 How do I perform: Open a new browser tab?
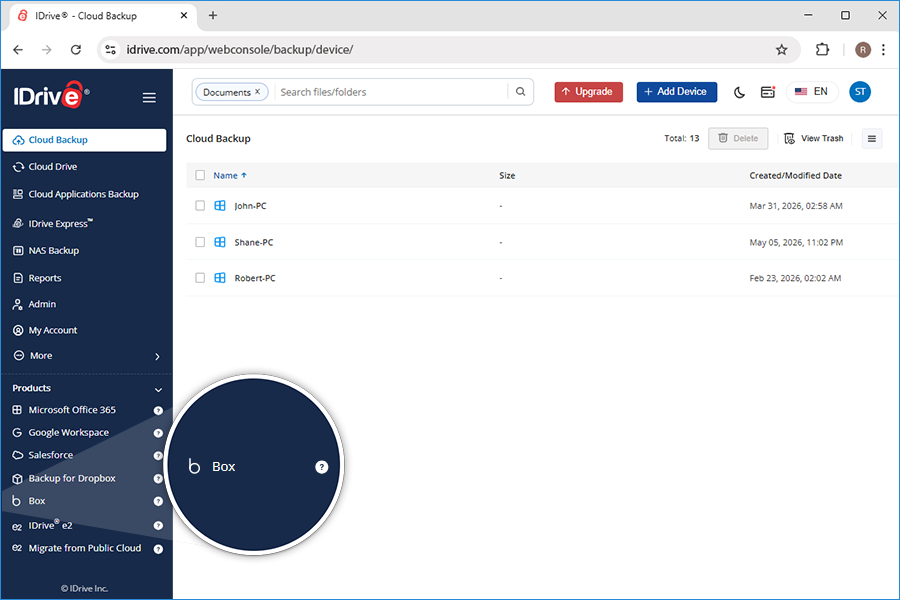213,16
